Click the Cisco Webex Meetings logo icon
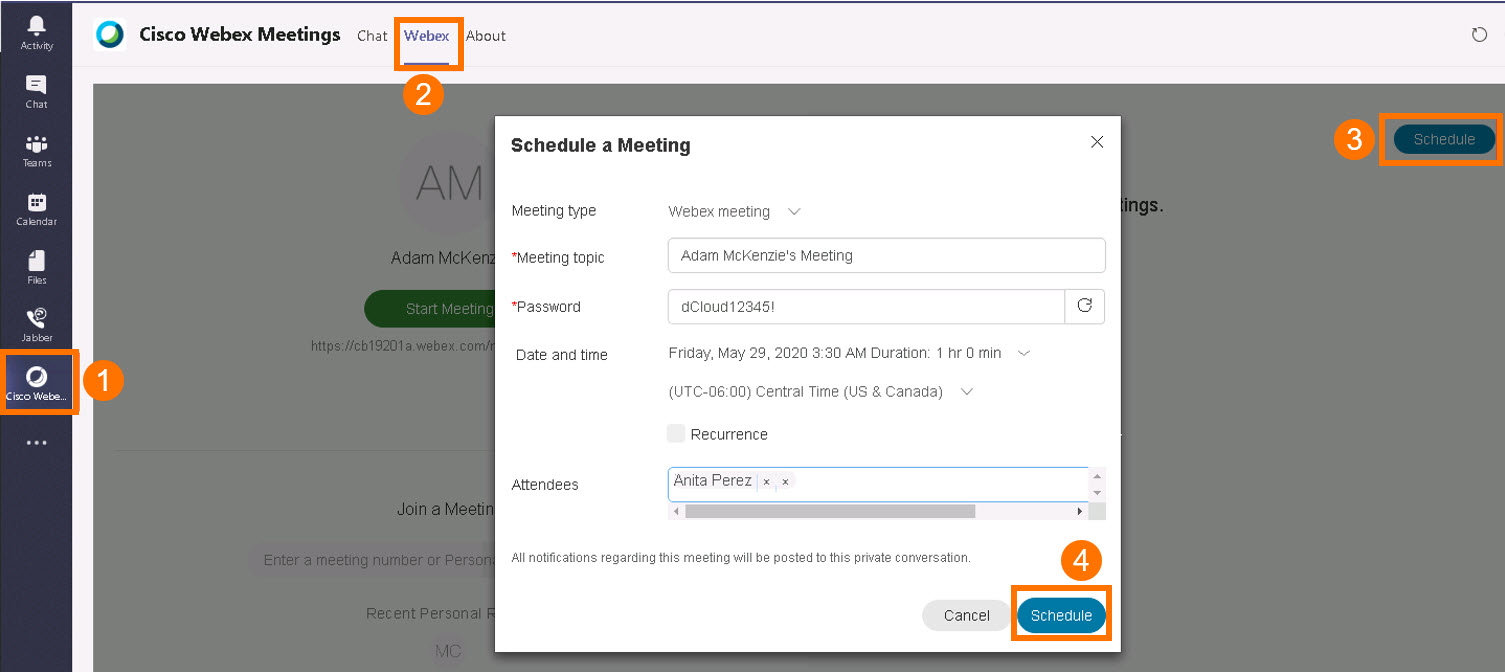The height and width of the screenshot is (672, 1505). click(x=109, y=35)
